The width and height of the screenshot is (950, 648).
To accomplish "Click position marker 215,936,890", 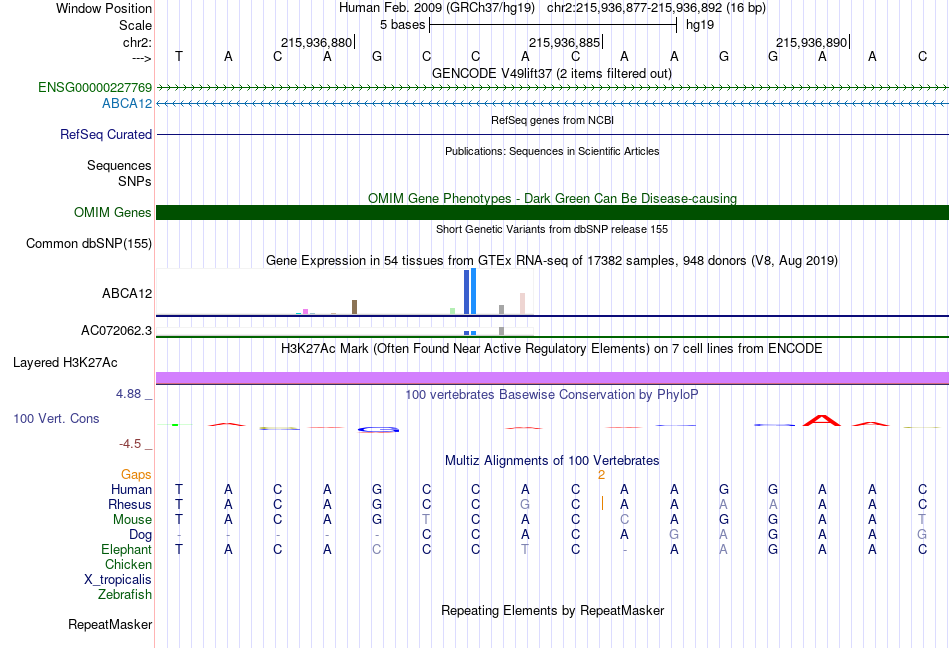I will pos(812,42).
